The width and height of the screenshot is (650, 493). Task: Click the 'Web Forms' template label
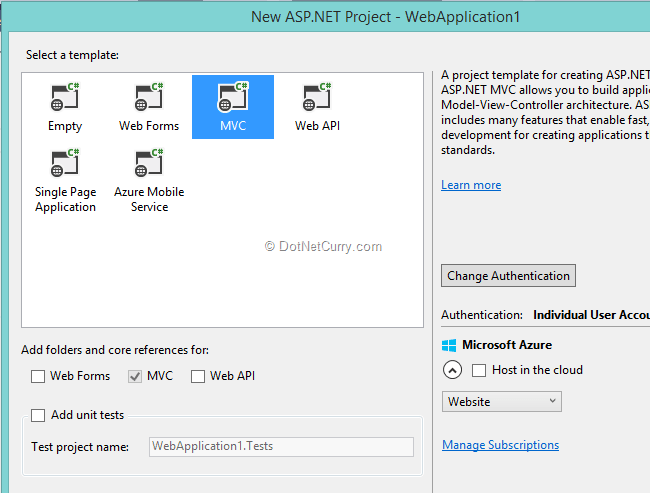coord(149,126)
